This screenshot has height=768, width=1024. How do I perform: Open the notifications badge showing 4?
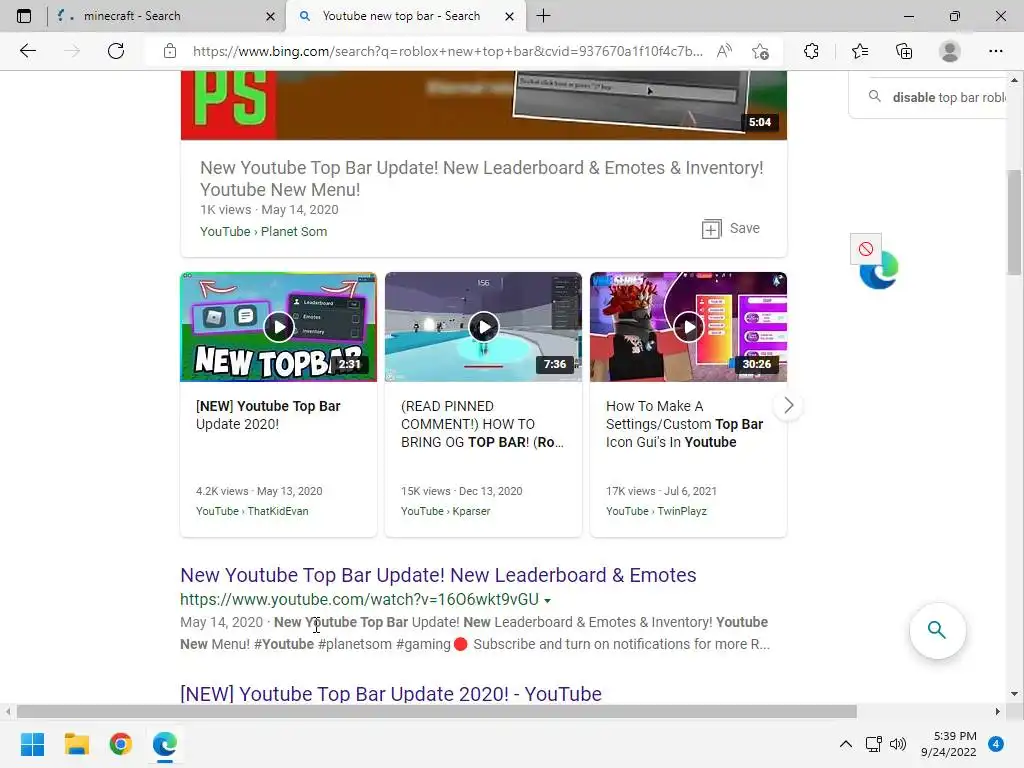996,744
